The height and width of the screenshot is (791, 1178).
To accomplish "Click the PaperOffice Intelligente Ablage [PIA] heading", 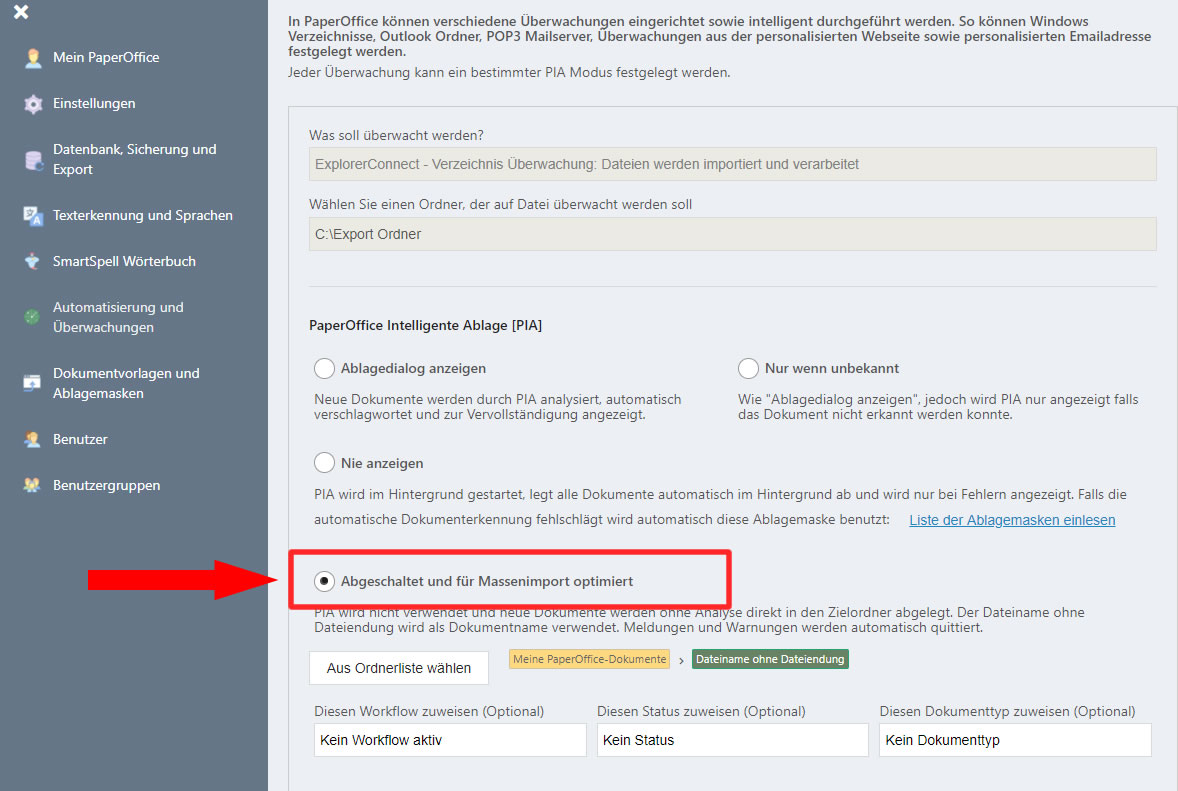I will point(425,325).
